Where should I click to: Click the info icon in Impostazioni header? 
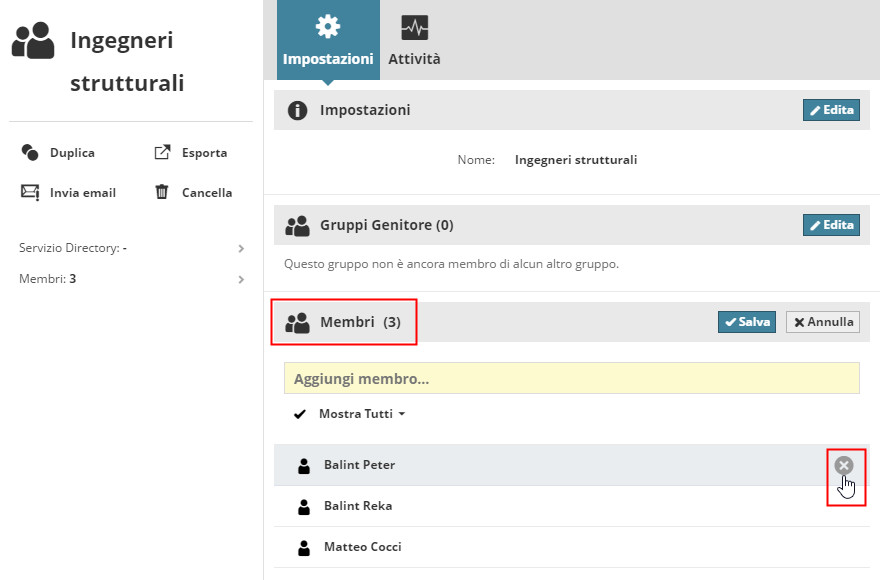[x=297, y=110]
